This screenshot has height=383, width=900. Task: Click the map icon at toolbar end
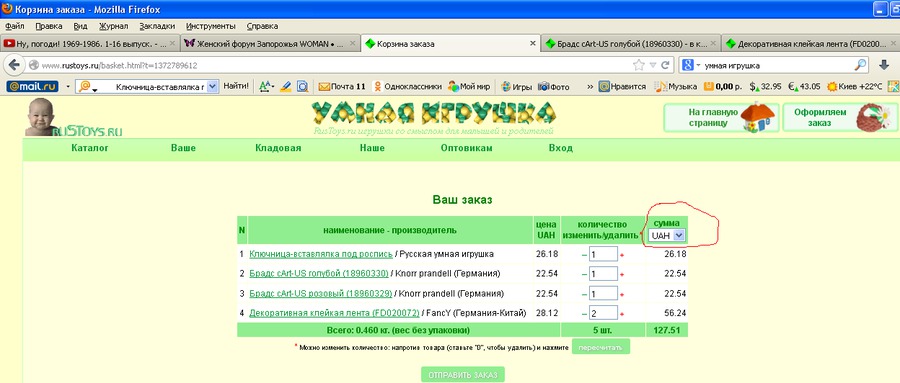(894, 87)
